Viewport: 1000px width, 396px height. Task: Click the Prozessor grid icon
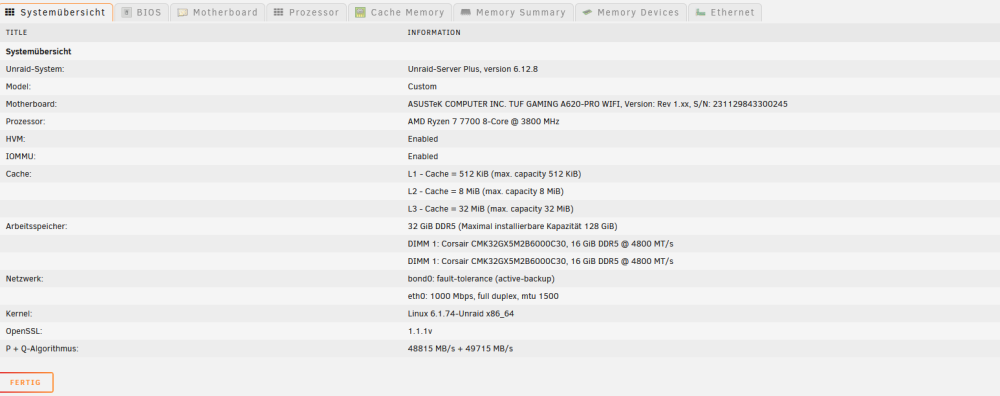[x=278, y=12]
